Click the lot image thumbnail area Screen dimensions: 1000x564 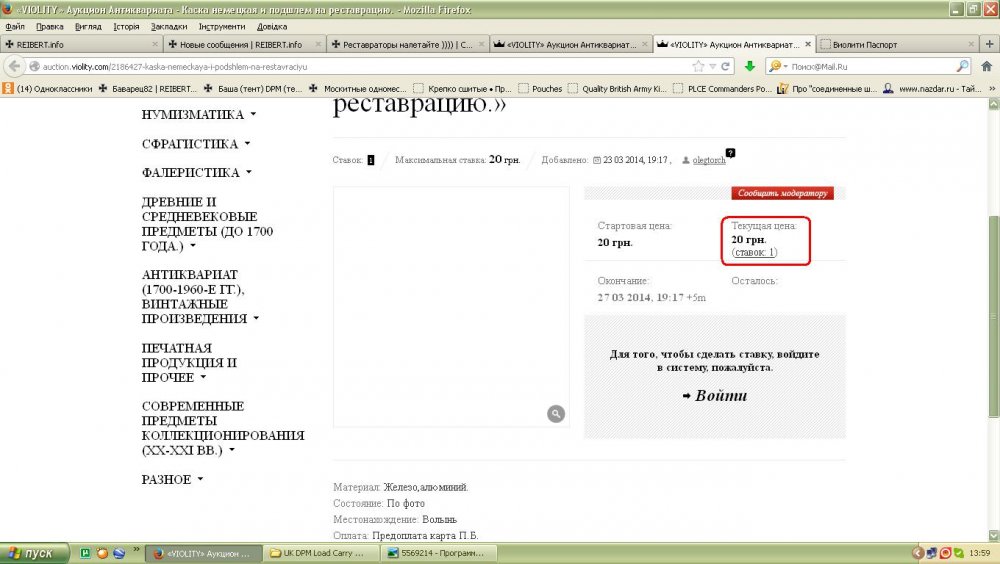451,307
